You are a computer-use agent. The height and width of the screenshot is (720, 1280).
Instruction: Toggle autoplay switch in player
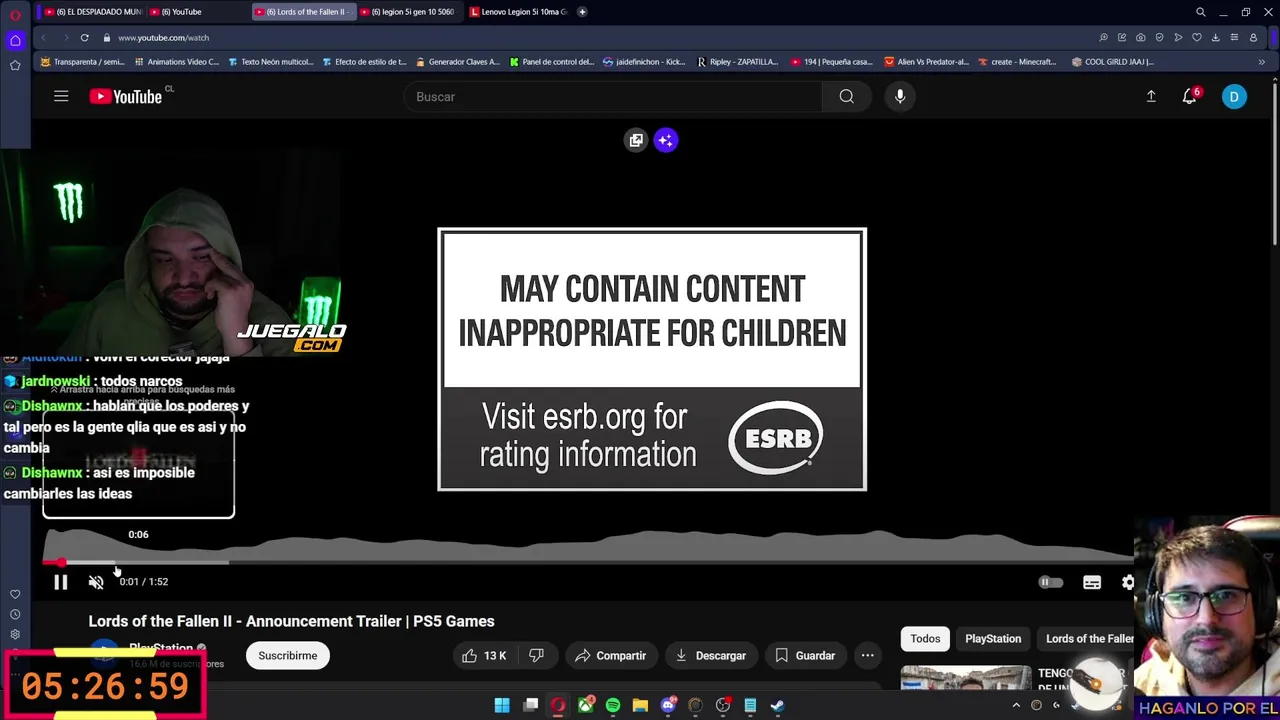pos(1050,582)
